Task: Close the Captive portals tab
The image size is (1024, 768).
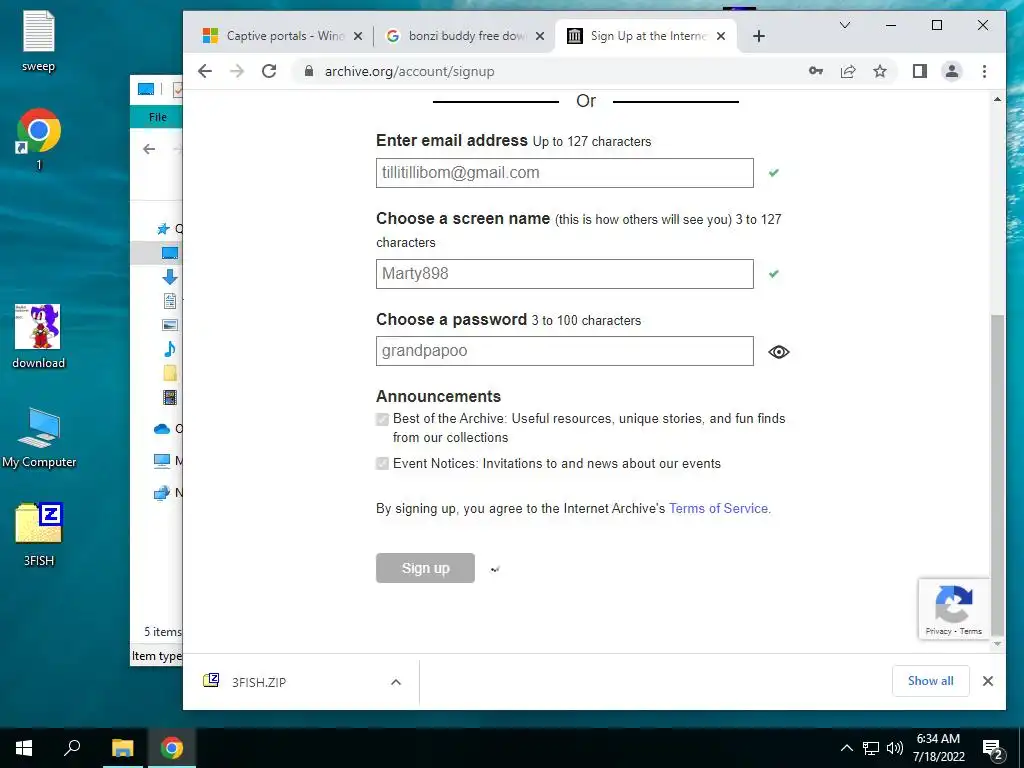Action: tap(358, 36)
